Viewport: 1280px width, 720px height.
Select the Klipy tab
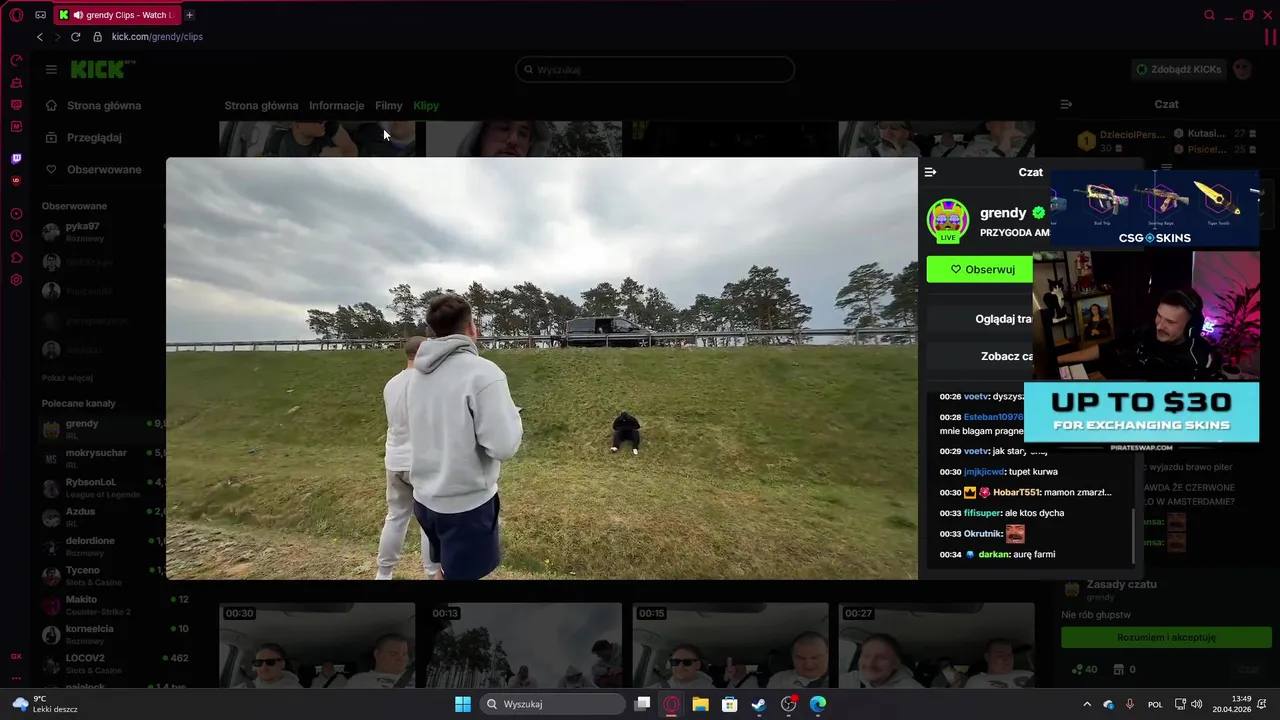pyautogui.click(x=426, y=105)
